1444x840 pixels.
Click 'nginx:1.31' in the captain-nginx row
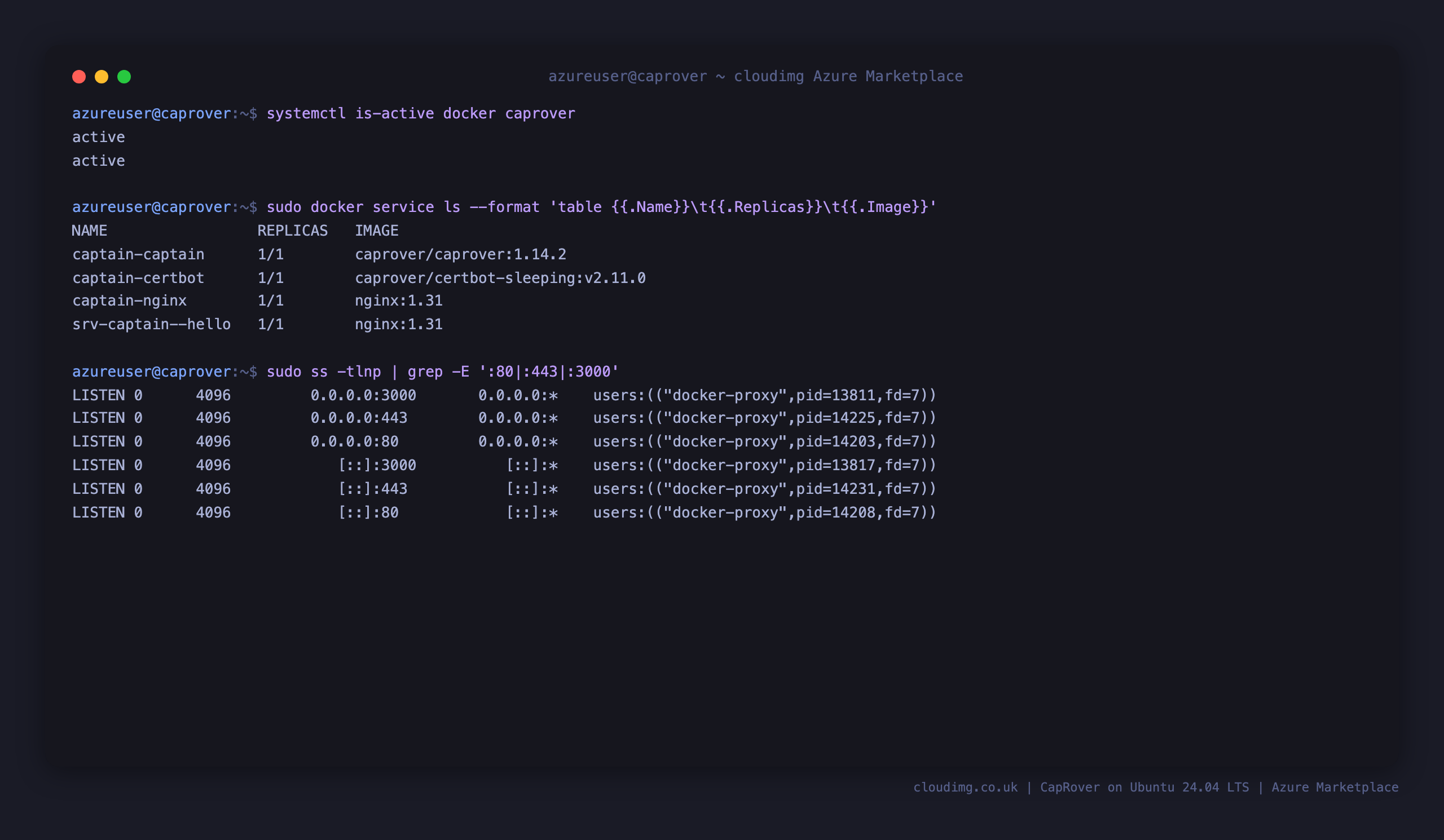pyautogui.click(x=399, y=300)
